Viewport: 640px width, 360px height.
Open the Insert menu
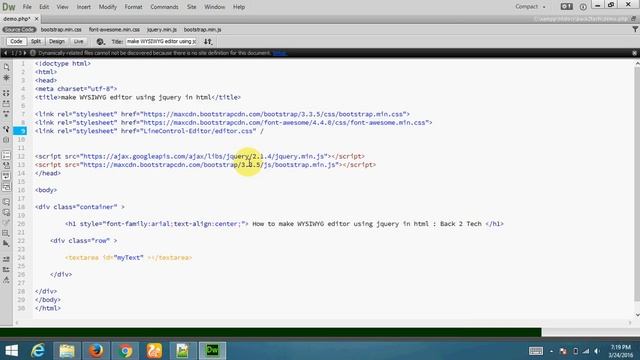tap(84, 7)
